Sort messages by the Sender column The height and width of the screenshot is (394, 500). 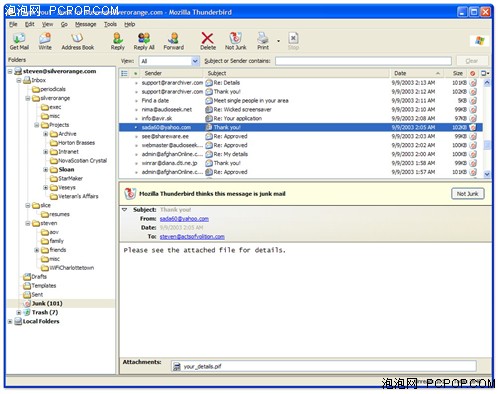171,73
